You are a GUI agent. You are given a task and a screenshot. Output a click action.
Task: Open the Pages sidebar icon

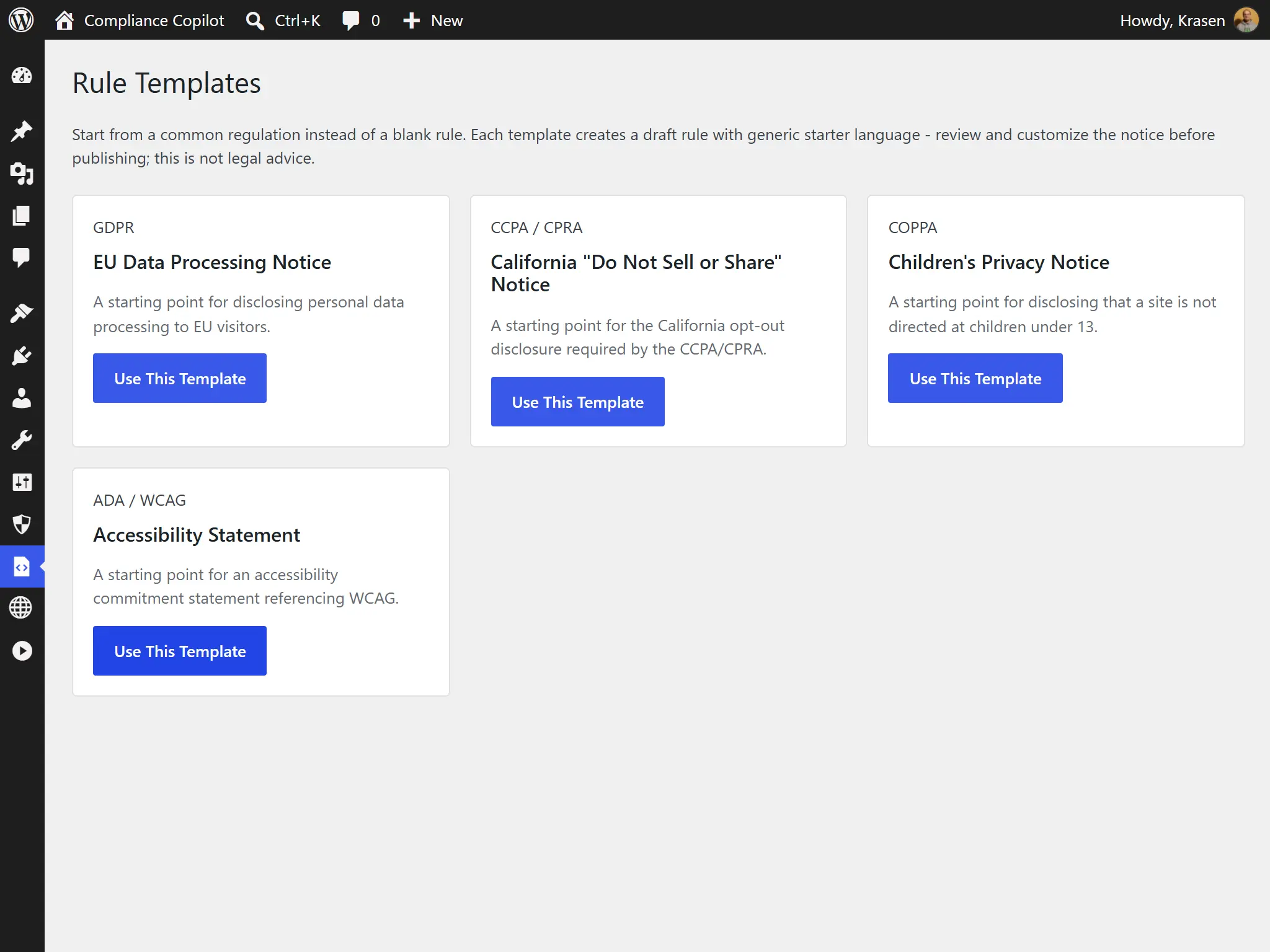point(22,215)
